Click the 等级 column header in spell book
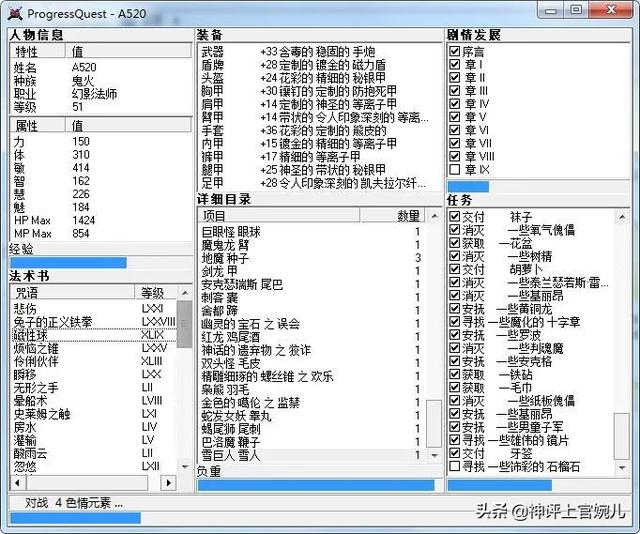This screenshot has height=534, width=640. tap(156, 293)
